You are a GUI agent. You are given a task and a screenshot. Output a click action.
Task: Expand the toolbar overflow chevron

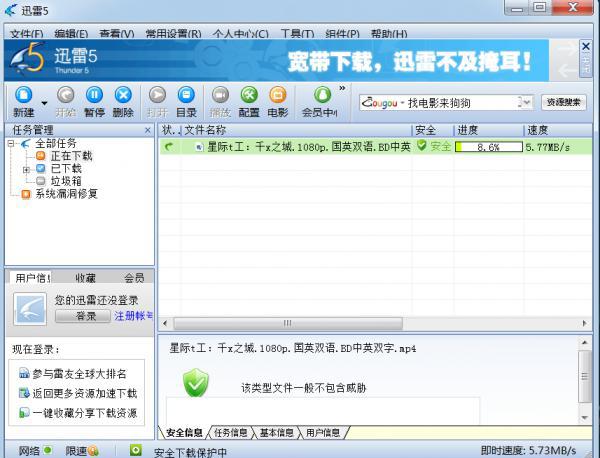click(342, 88)
